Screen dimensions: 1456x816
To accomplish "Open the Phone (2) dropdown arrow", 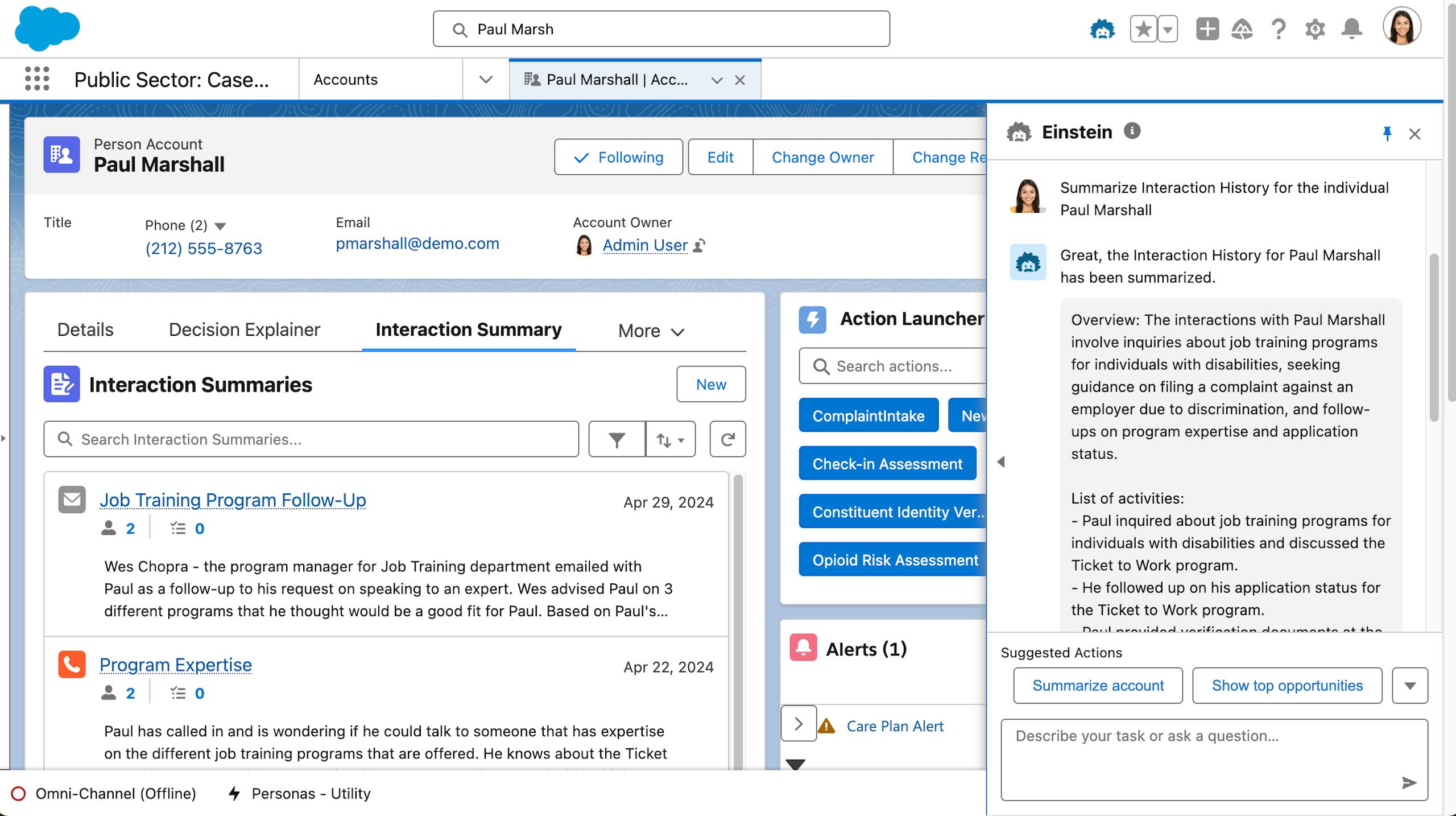I will point(220,226).
